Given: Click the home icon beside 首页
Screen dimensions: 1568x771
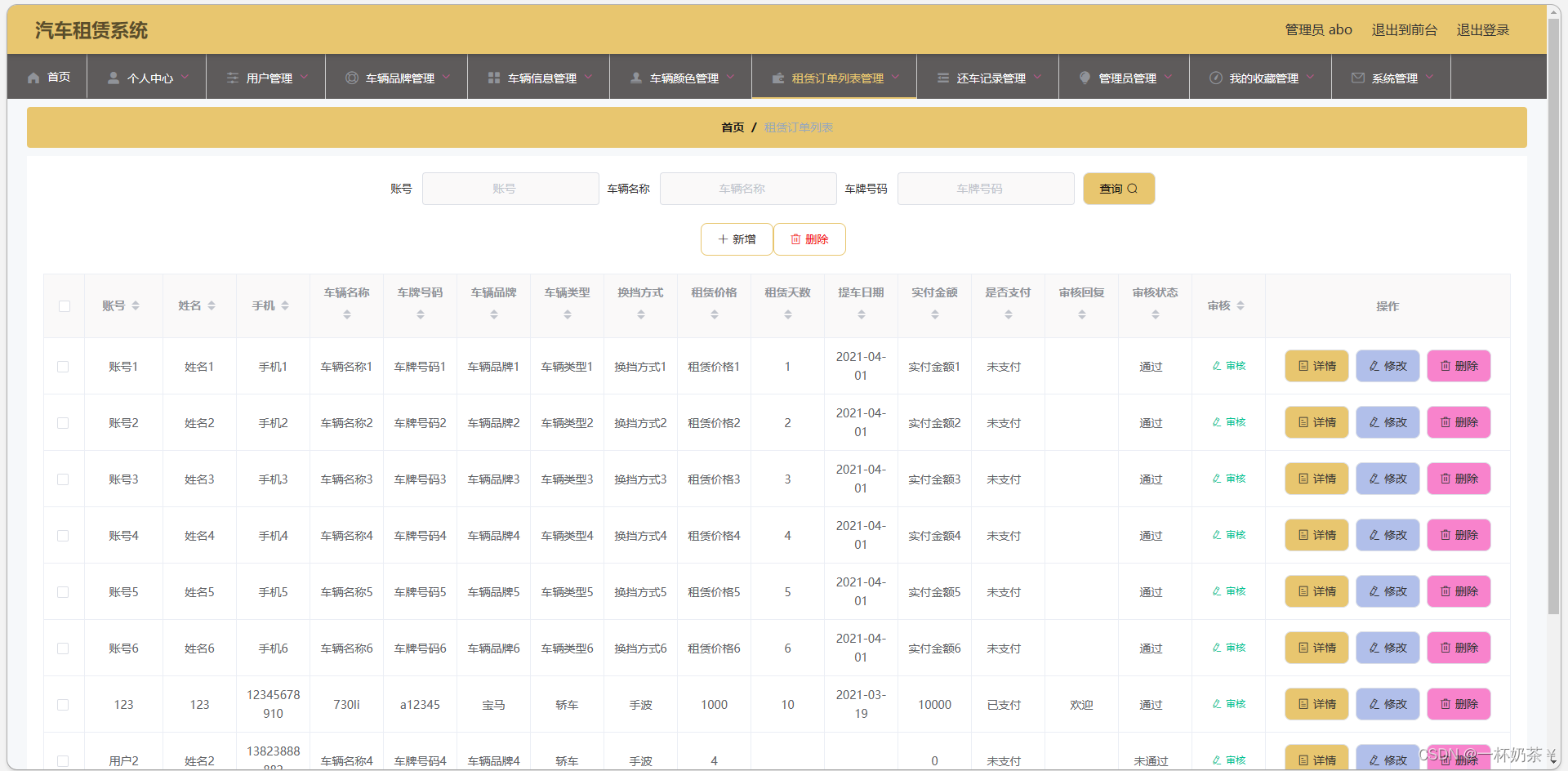Looking at the screenshot, I should click(33, 78).
